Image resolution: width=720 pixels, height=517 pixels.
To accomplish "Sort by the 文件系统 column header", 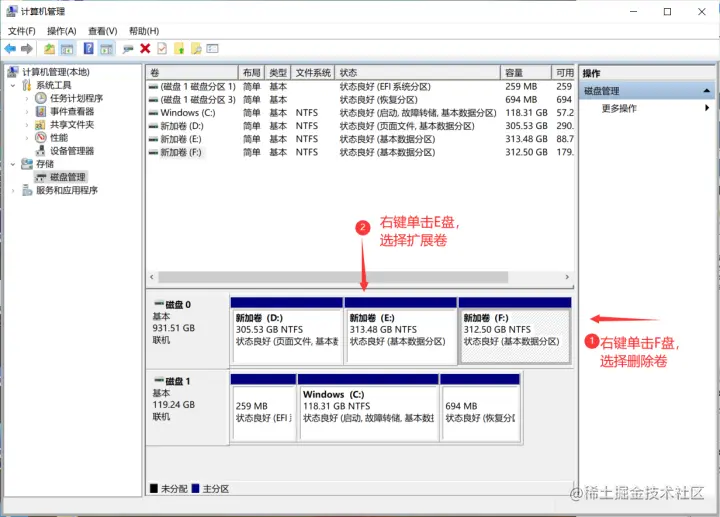I will pyautogui.click(x=313, y=73).
